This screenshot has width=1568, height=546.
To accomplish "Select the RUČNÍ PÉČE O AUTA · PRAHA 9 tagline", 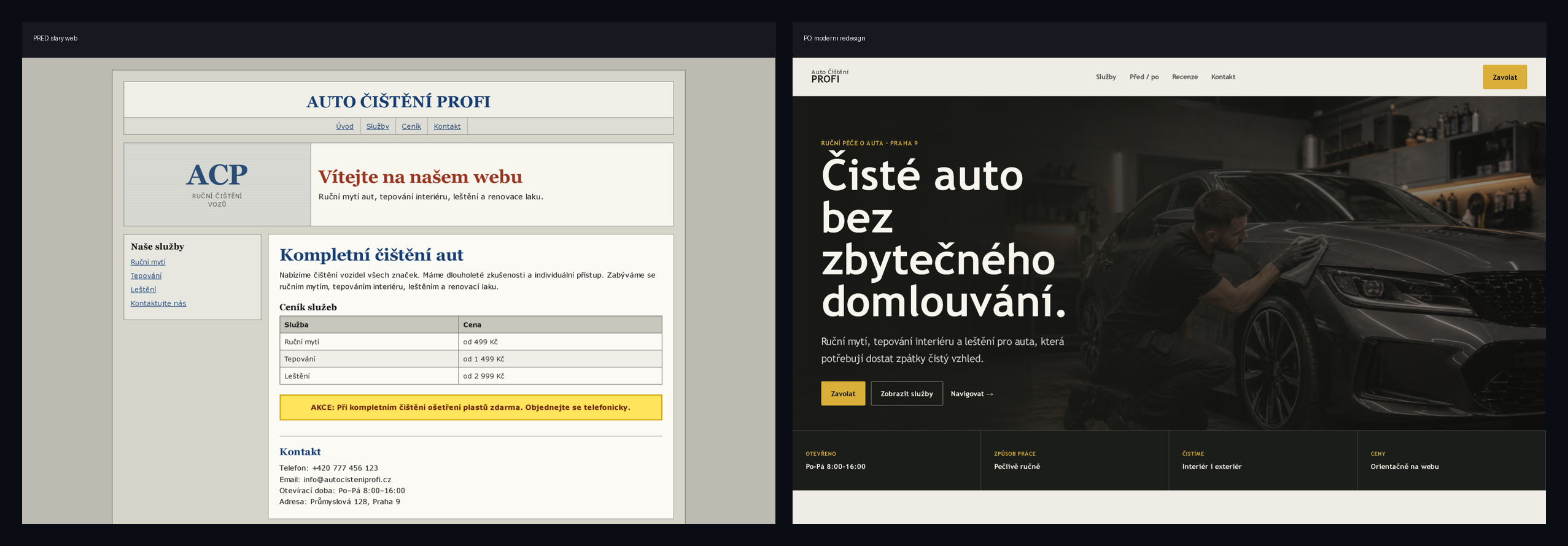I will point(869,144).
